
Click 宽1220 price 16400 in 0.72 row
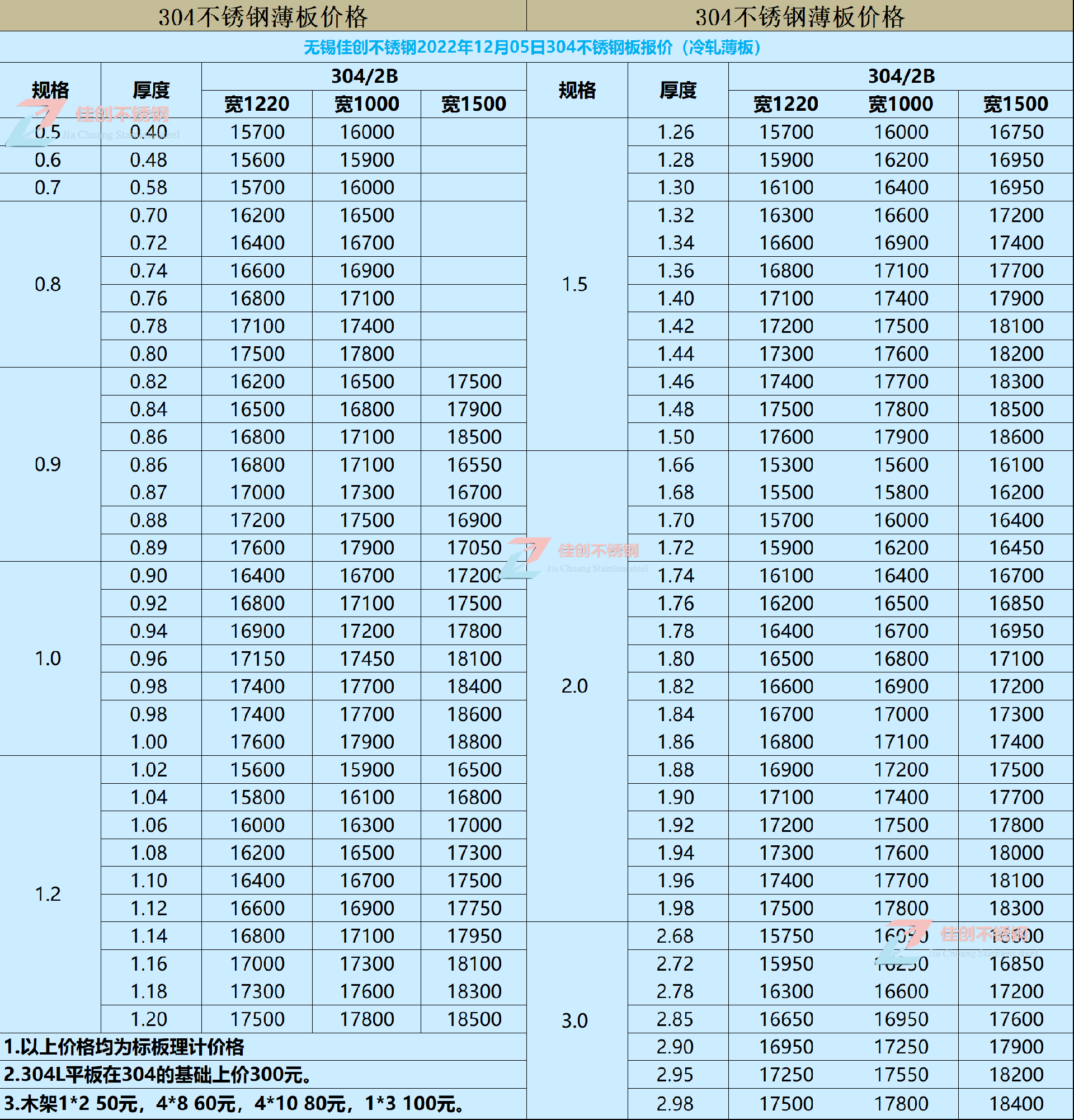tap(258, 243)
